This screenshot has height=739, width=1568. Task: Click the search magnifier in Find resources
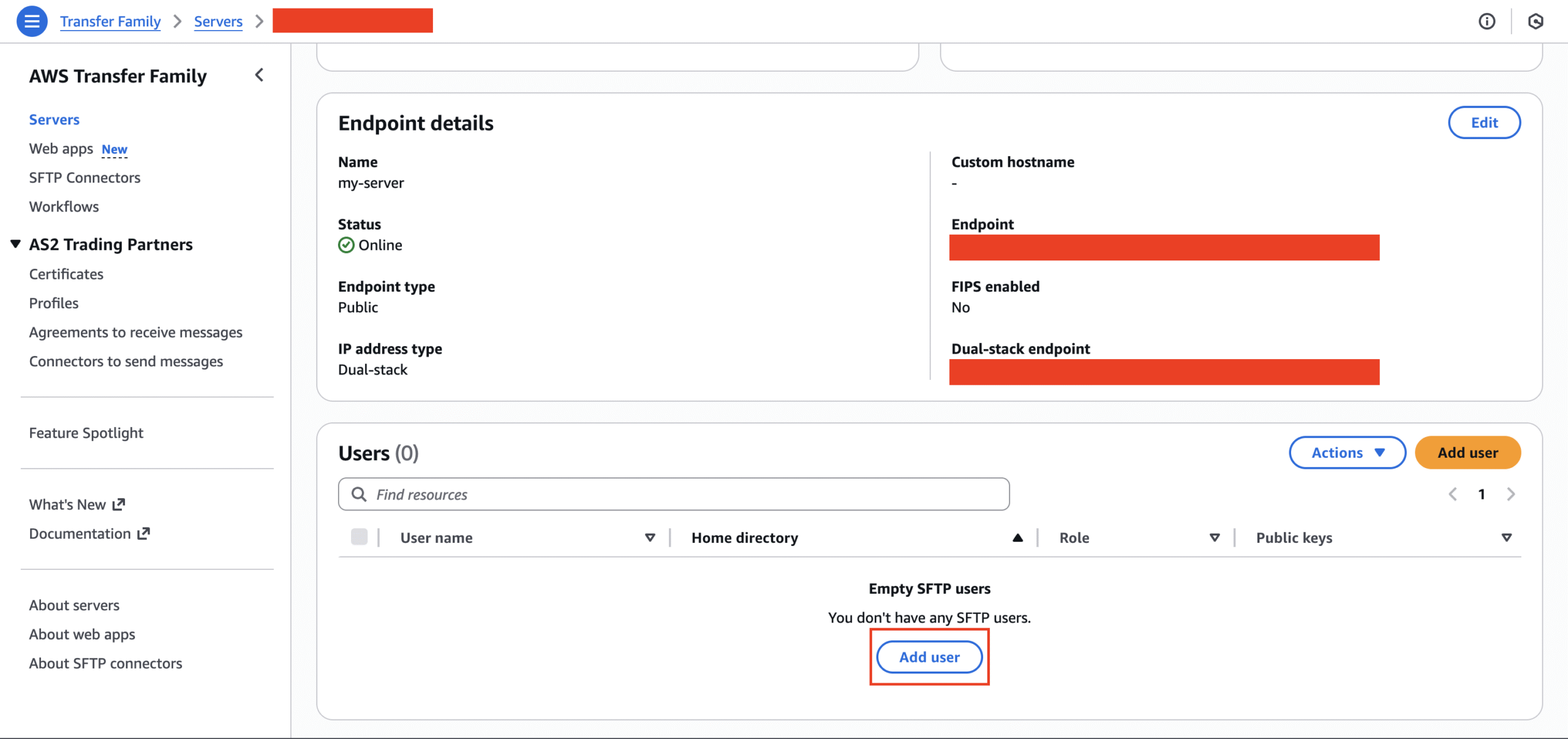pos(359,495)
